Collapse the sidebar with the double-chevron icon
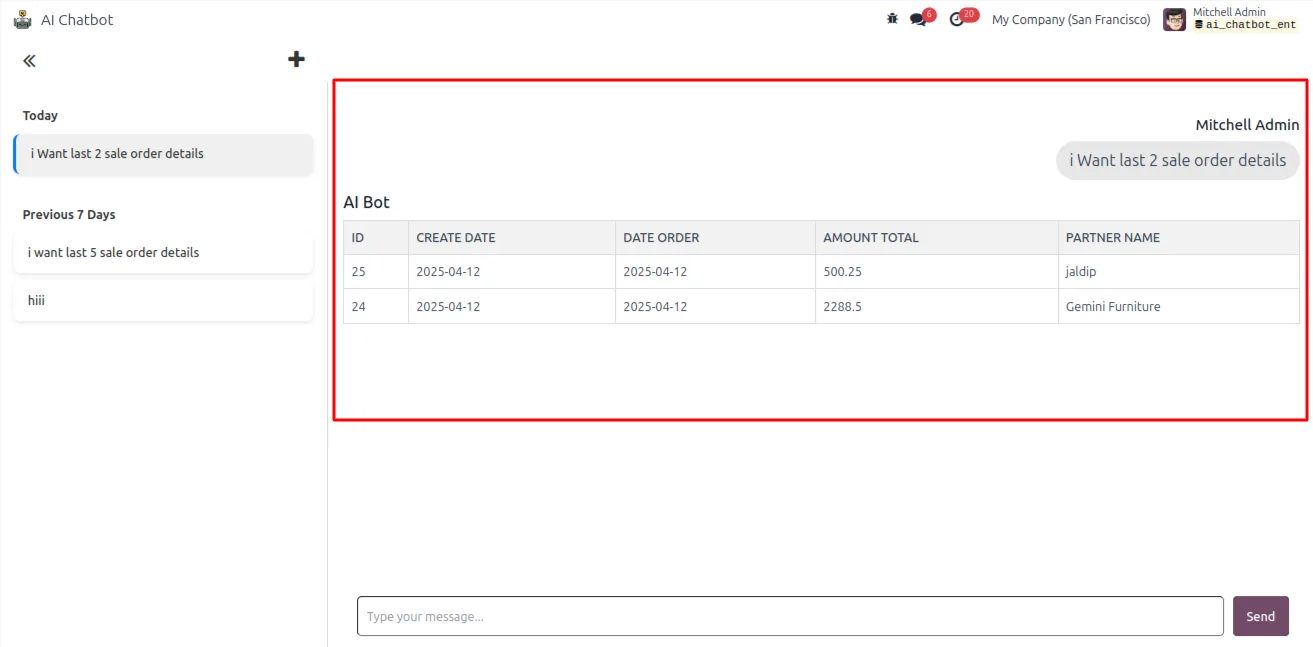The image size is (1313, 647). tap(29, 61)
